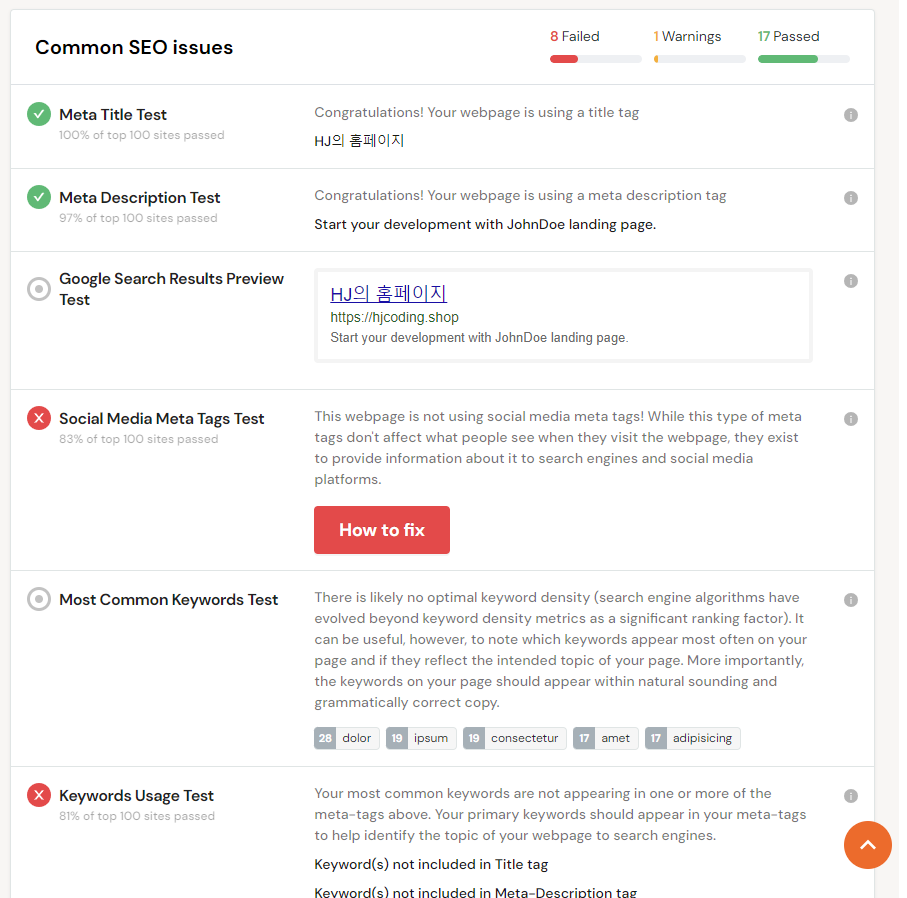Image resolution: width=907 pixels, height=898 pixels.
Task: Open the HJ의 홈페이지 search preview link
Action: tap(388, 294)
